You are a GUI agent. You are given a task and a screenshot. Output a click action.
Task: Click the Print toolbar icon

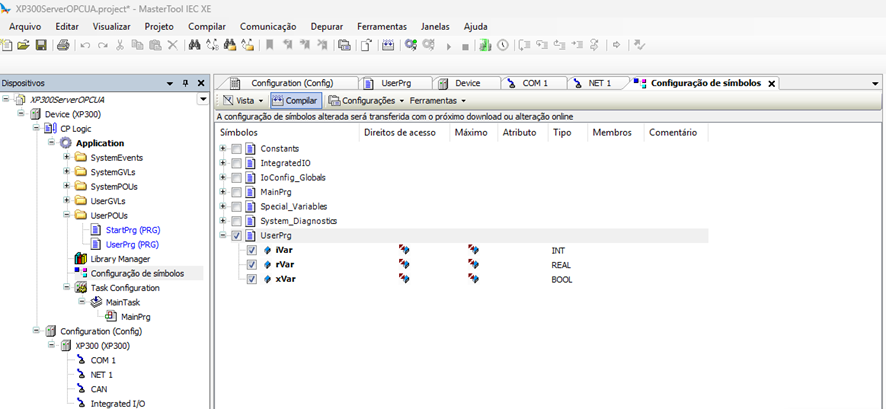63,45
